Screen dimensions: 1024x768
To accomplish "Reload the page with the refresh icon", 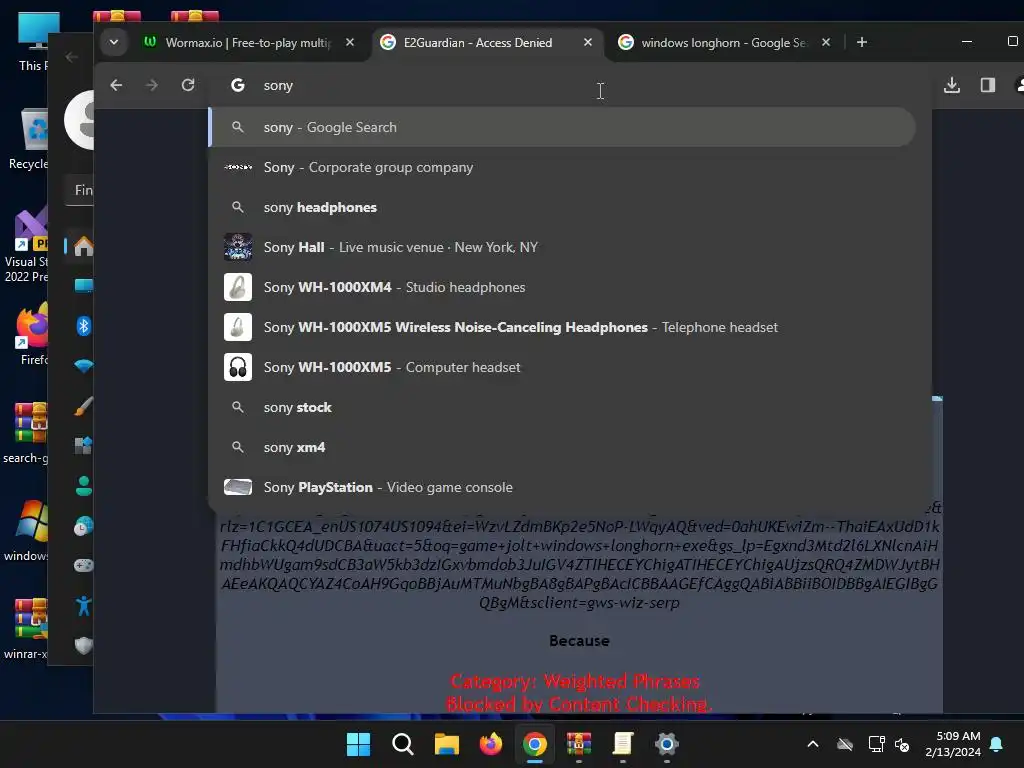I will pos(188,85).
